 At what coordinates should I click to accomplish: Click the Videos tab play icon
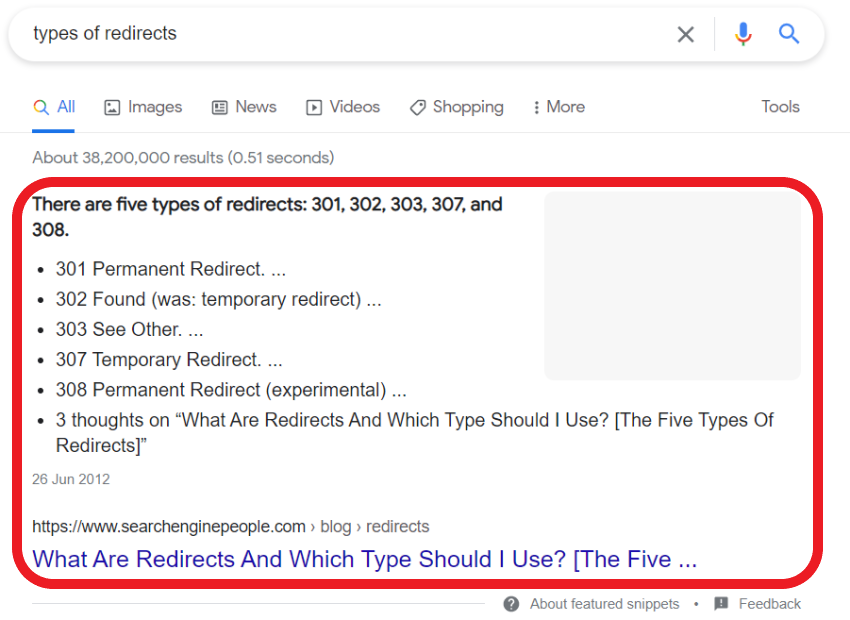click(x=314, y=107)
